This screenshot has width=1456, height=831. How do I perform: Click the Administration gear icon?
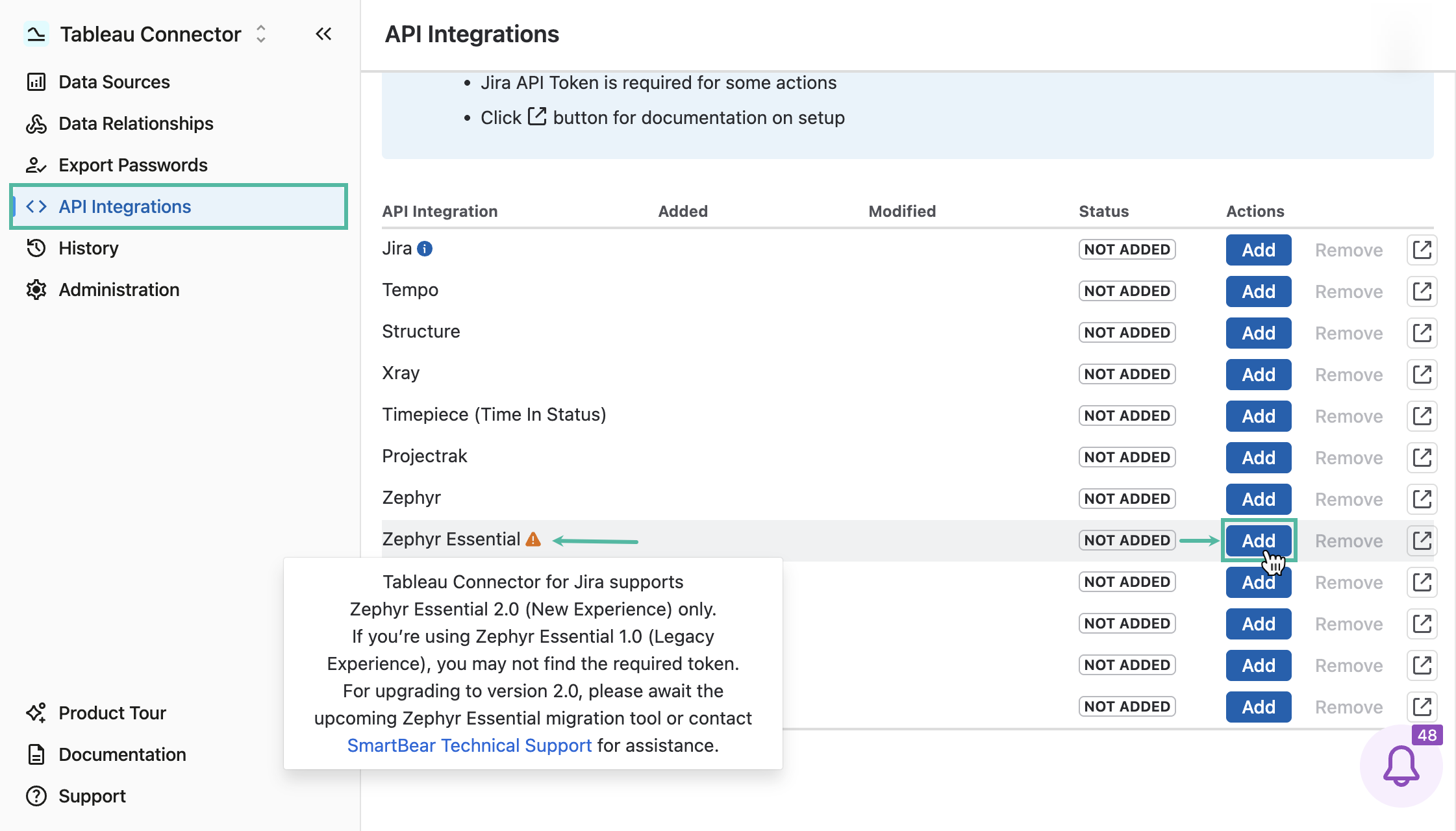pyautogui.click(x=36, y=290)
